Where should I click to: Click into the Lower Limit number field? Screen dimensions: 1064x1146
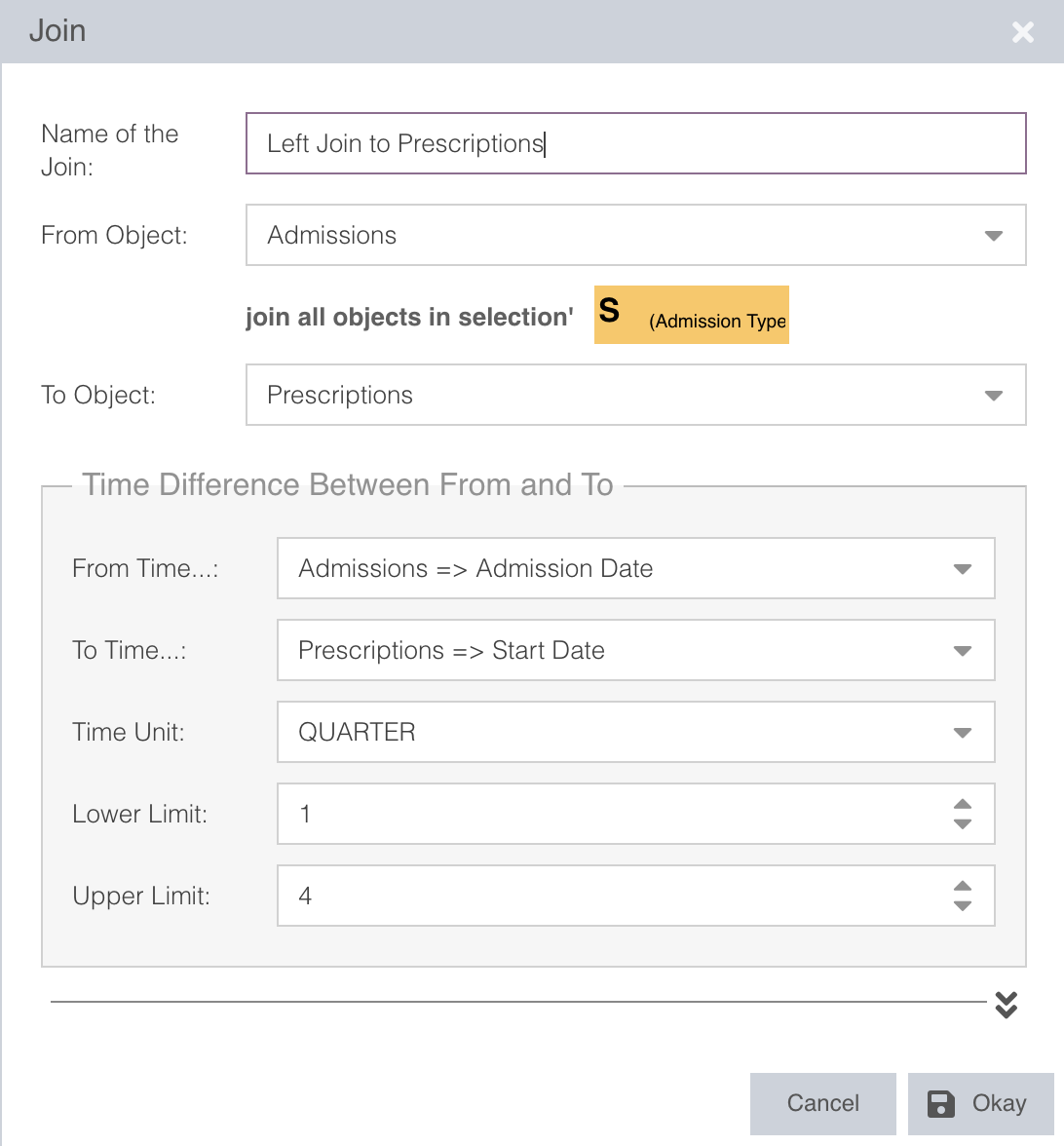pos(604,814)
